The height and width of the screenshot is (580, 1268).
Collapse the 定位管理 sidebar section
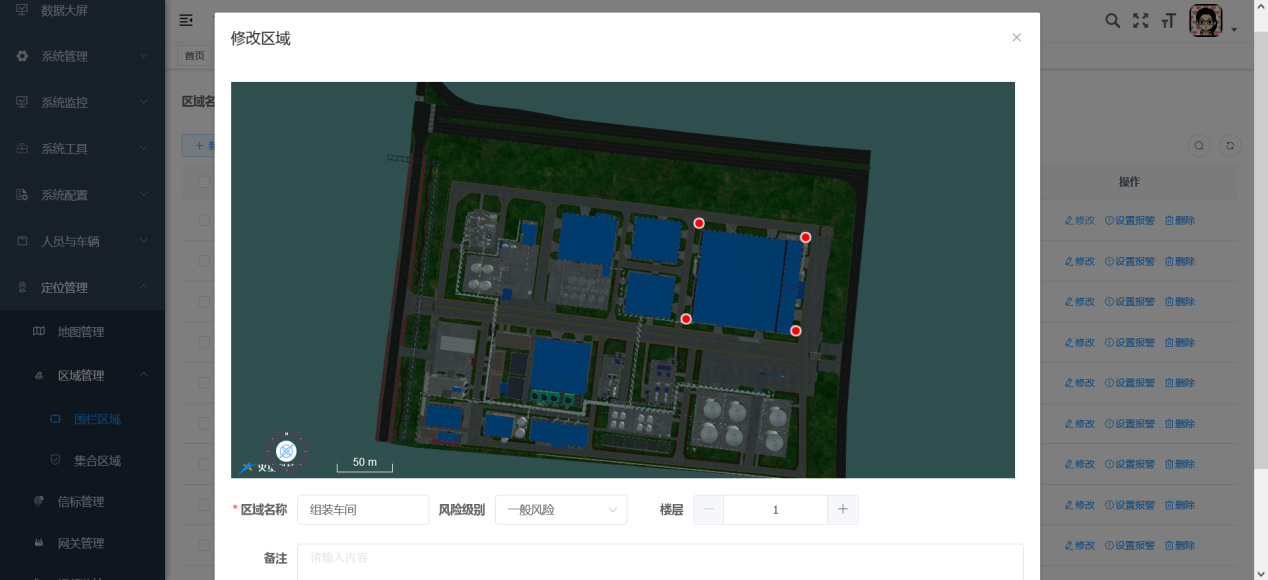(x=82, y=287)
